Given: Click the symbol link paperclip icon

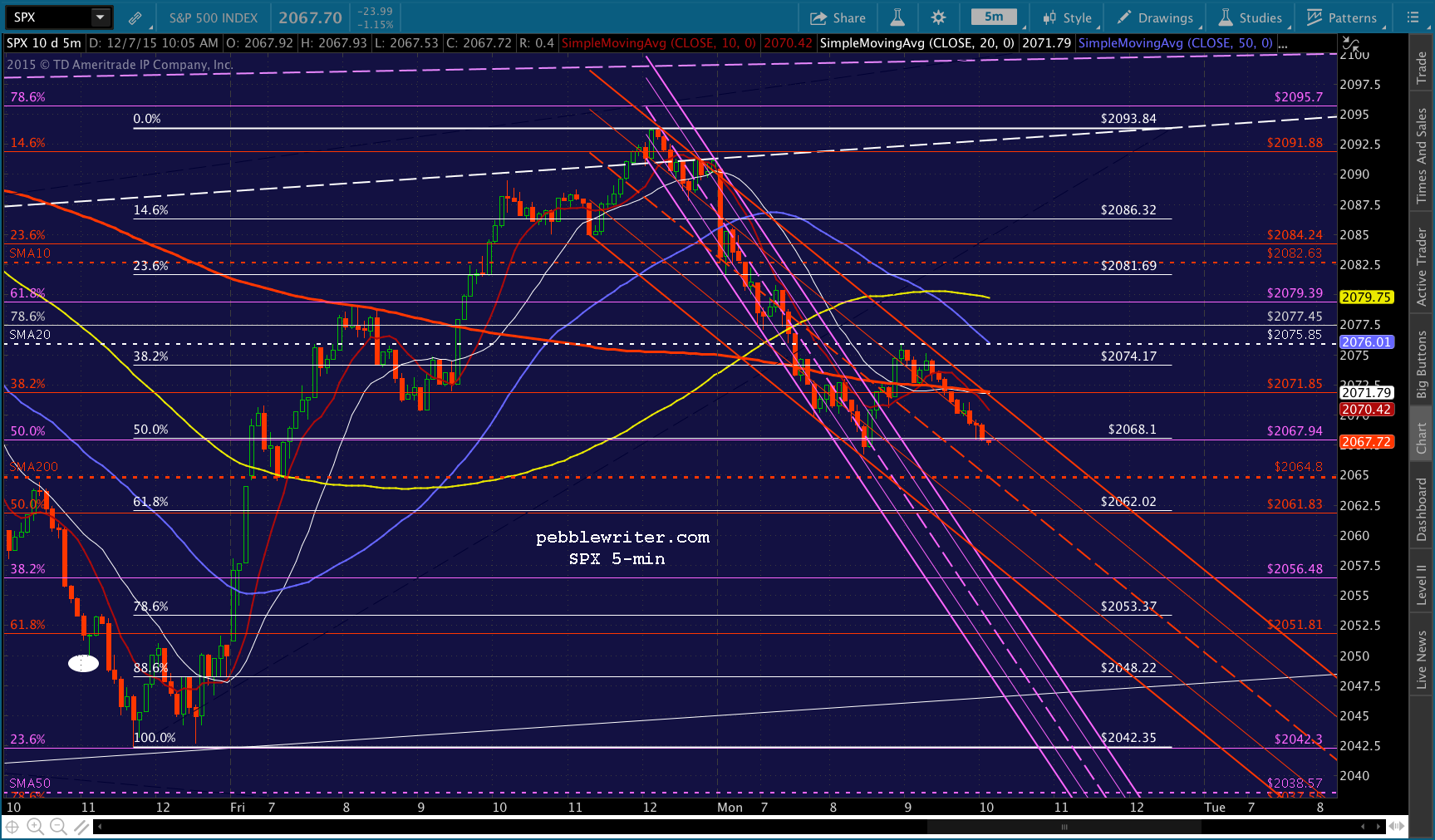Looking at the screenshot, I should click(x=135, y=17).
